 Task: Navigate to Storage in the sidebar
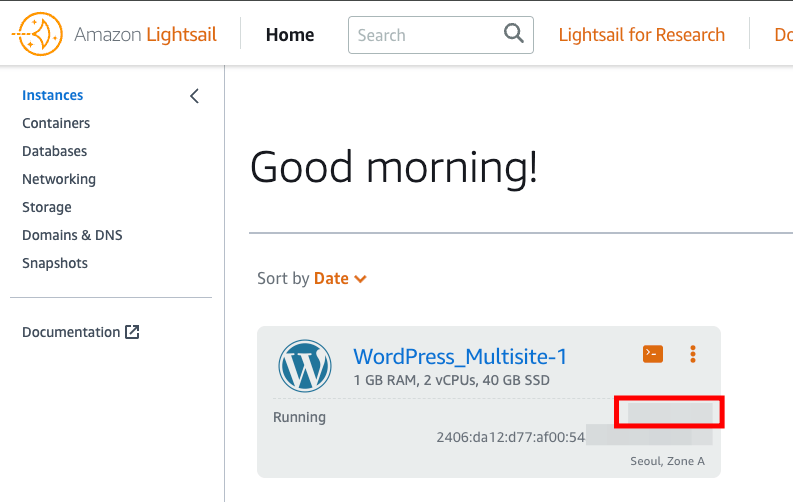47,207
